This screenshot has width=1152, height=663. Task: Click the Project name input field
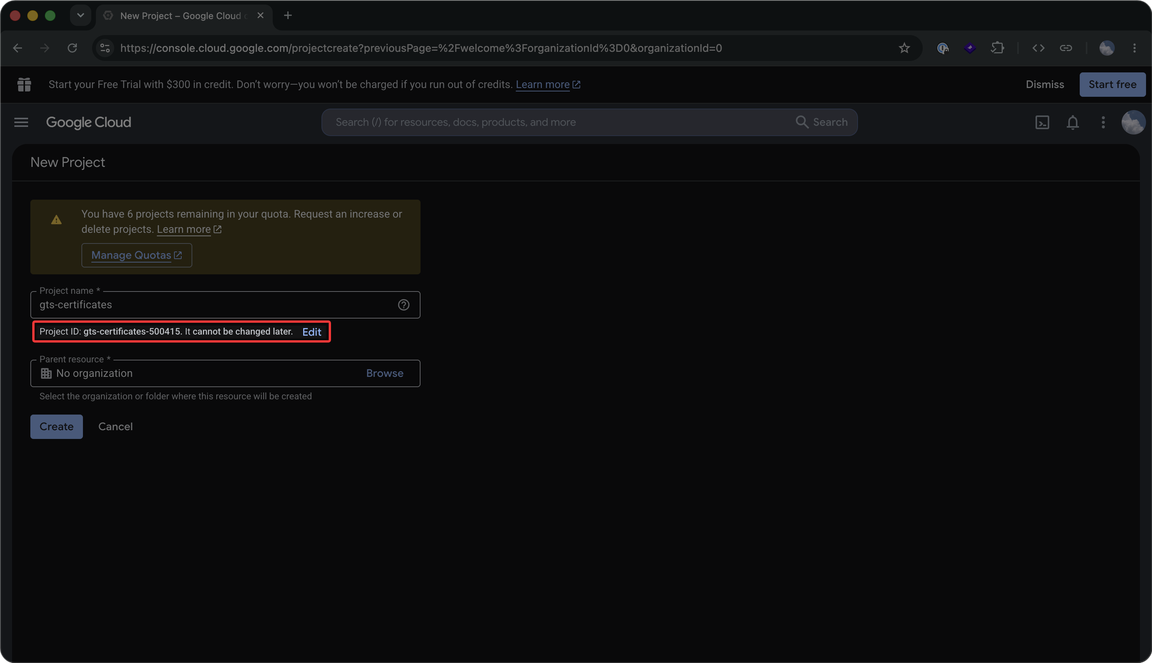225,305
